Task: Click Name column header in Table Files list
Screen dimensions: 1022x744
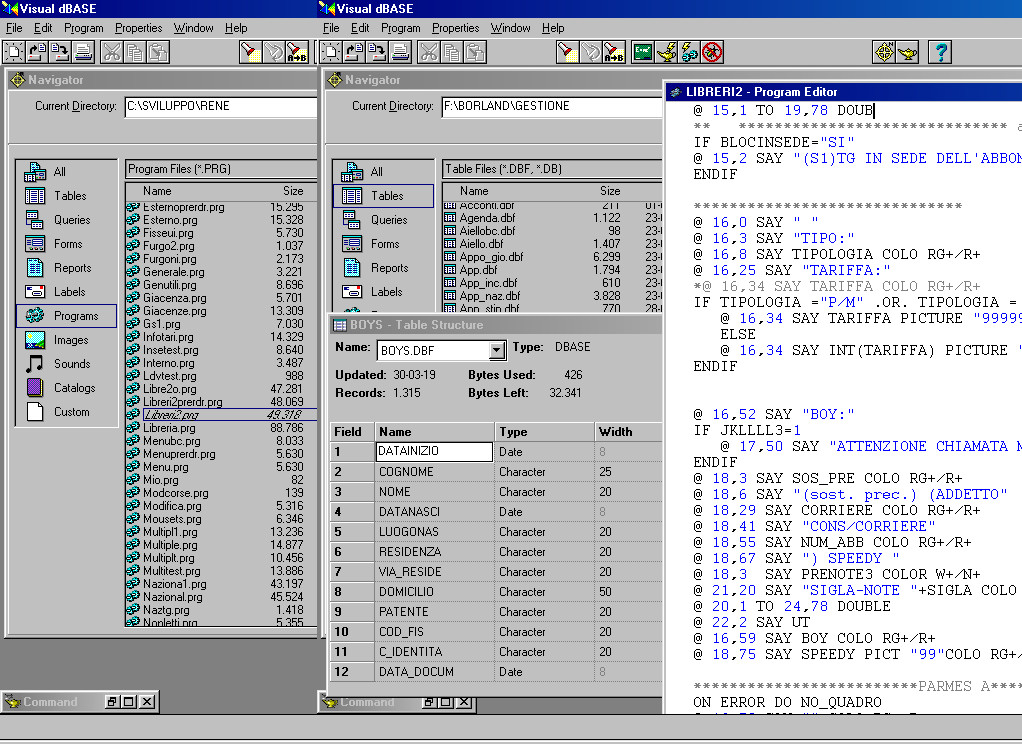Action: (x=474, y=191)
